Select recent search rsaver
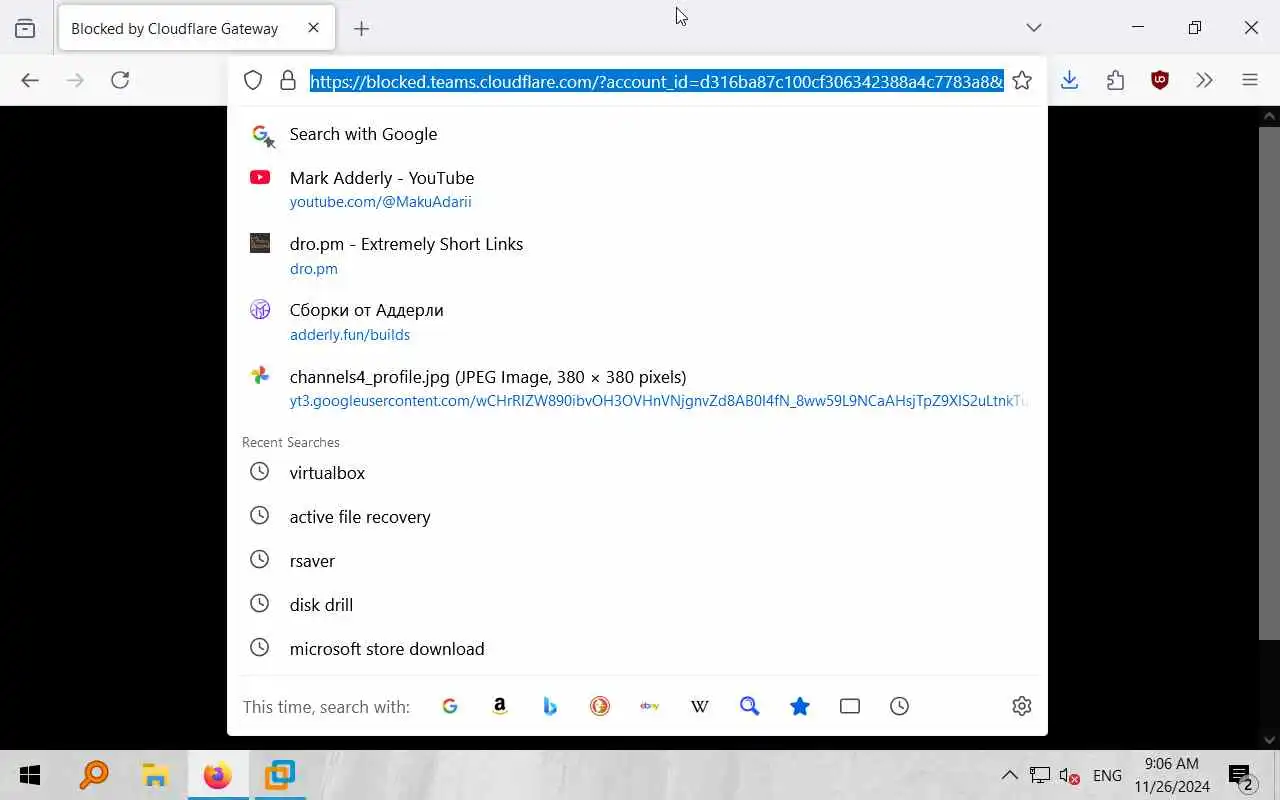The width and height of the screenshot is (1280, 800). click(x=637, y=560)
